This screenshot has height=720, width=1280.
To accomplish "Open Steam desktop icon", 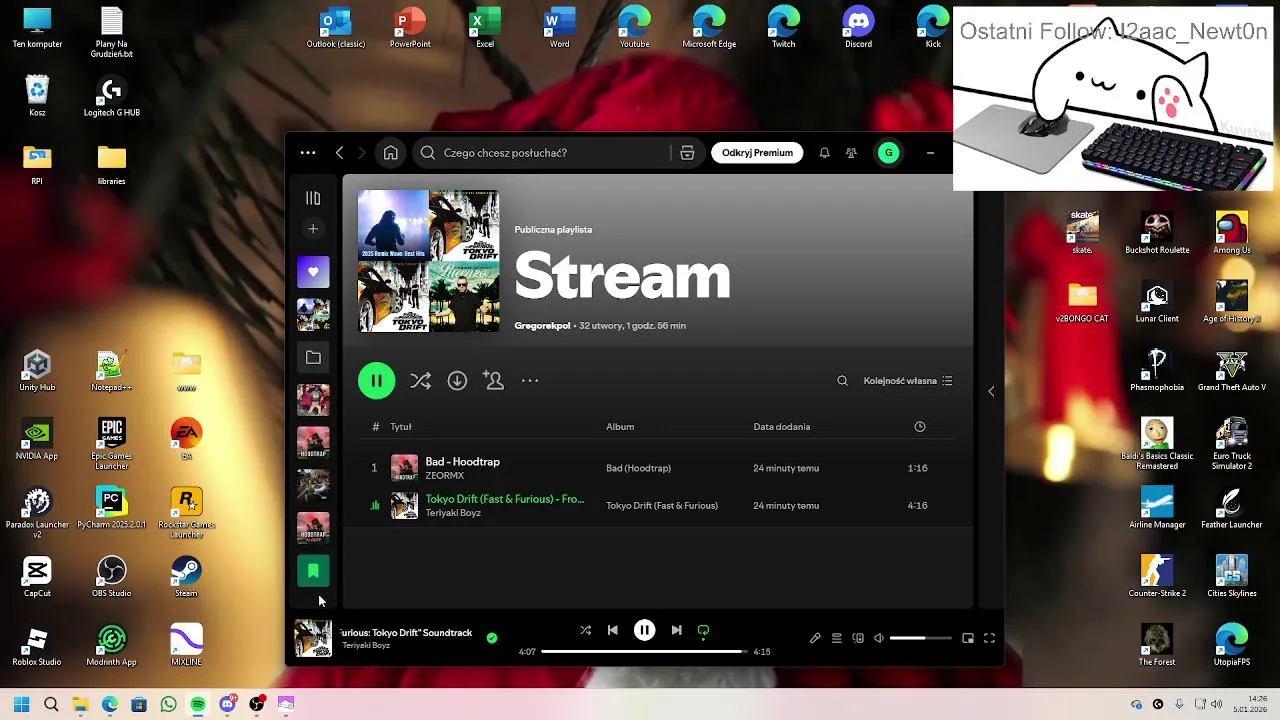I will point(186,577).
